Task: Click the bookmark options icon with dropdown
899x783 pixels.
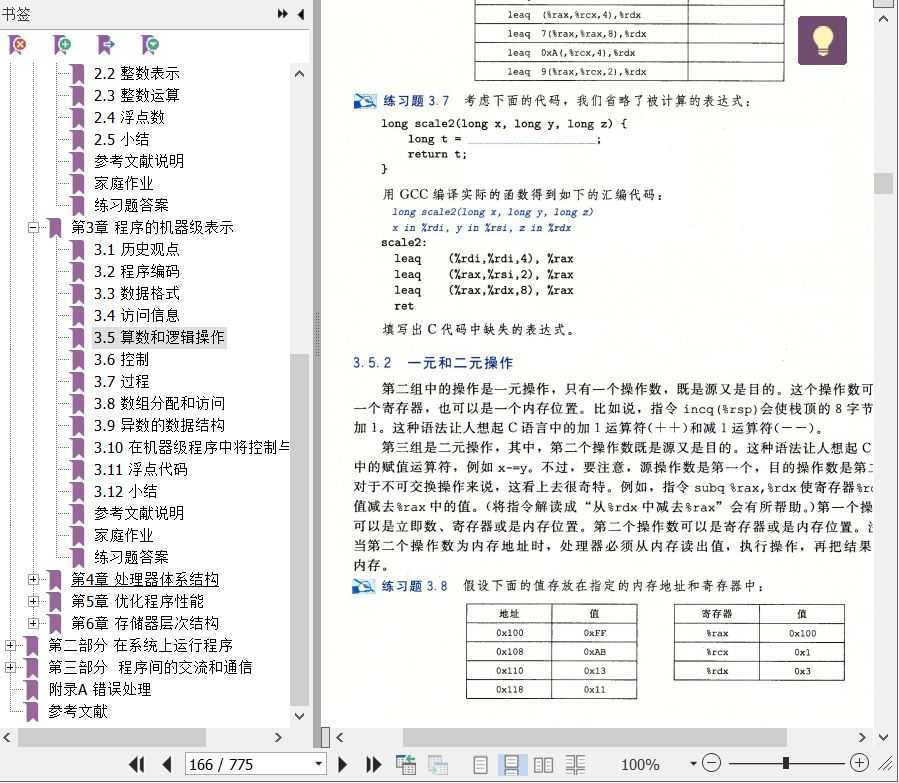Action: 150,45
